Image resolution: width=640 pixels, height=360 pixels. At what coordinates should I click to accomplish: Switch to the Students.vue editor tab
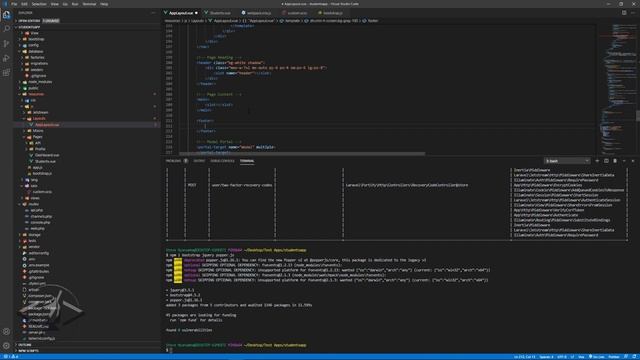[x=220, y=13]
